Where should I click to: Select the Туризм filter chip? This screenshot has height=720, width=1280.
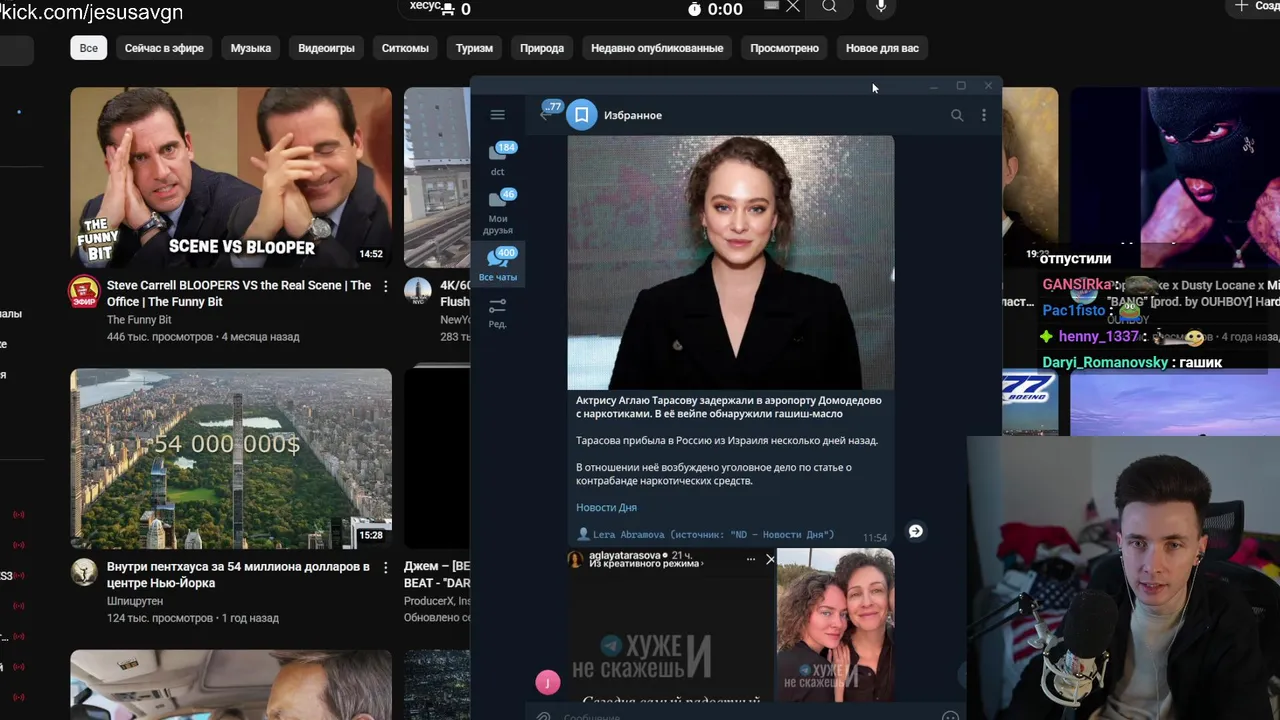coord(474,48)
